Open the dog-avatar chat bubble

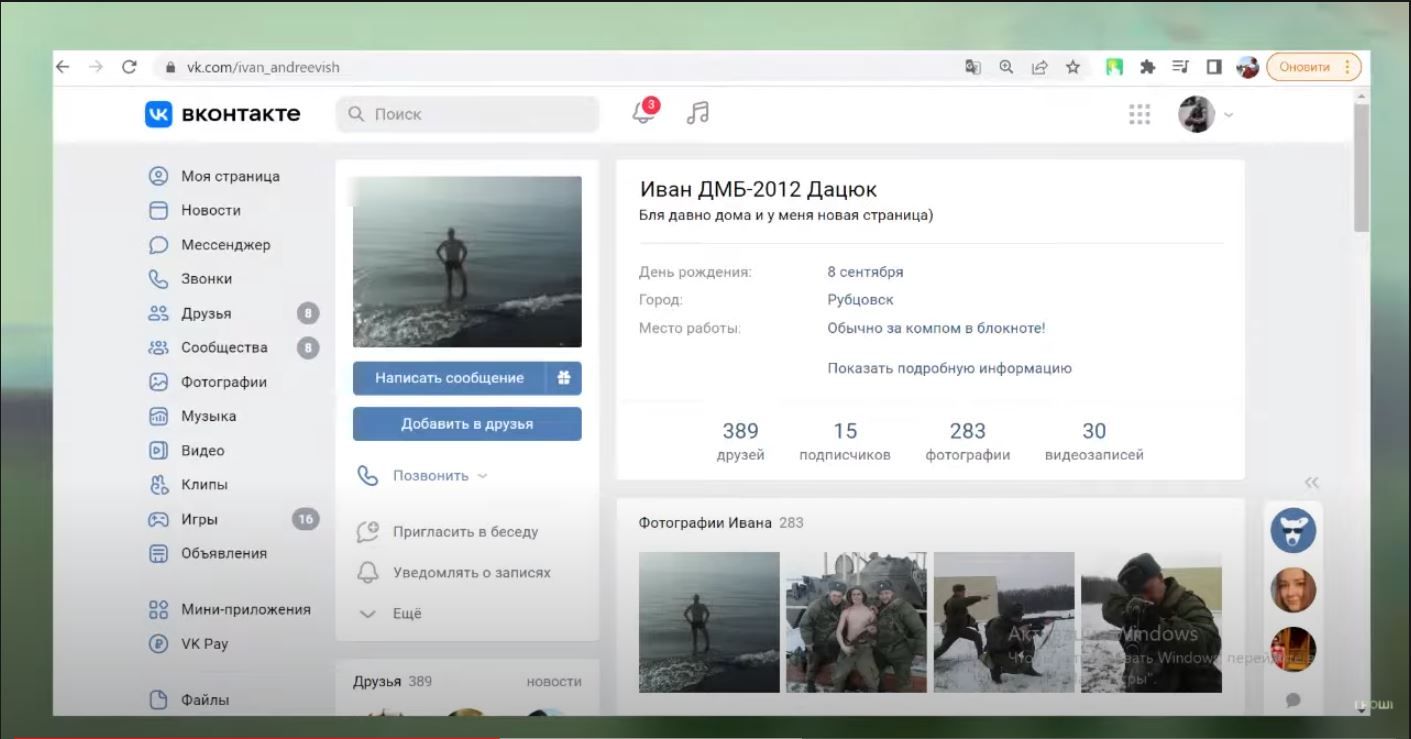tap(1293, 530)
